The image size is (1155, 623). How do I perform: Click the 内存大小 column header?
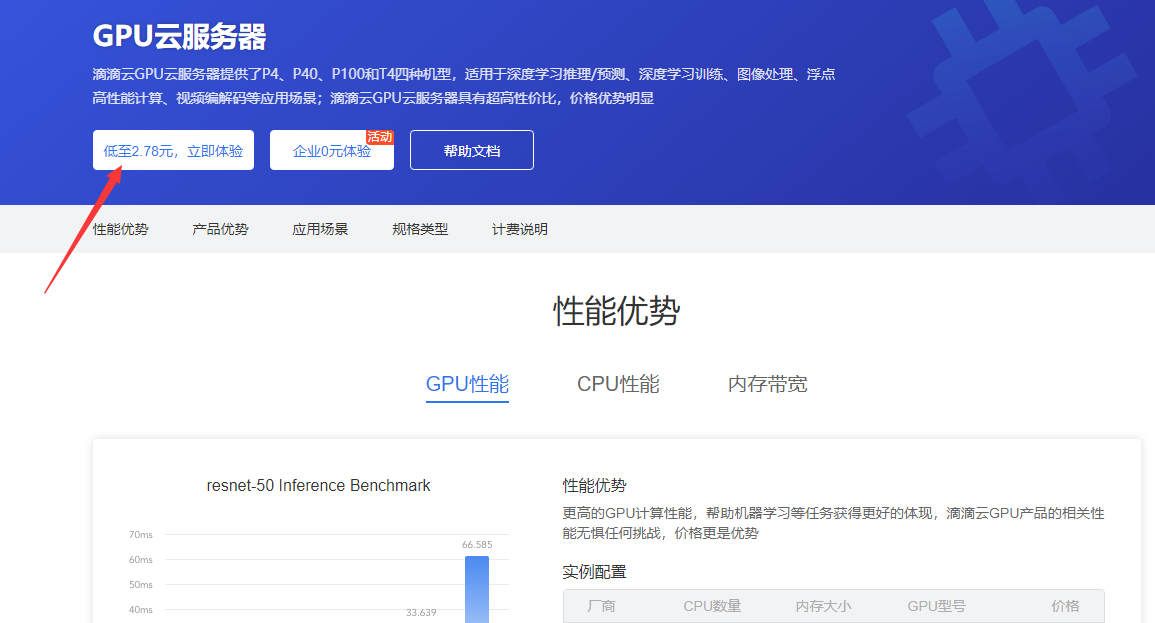click(824, 606)
